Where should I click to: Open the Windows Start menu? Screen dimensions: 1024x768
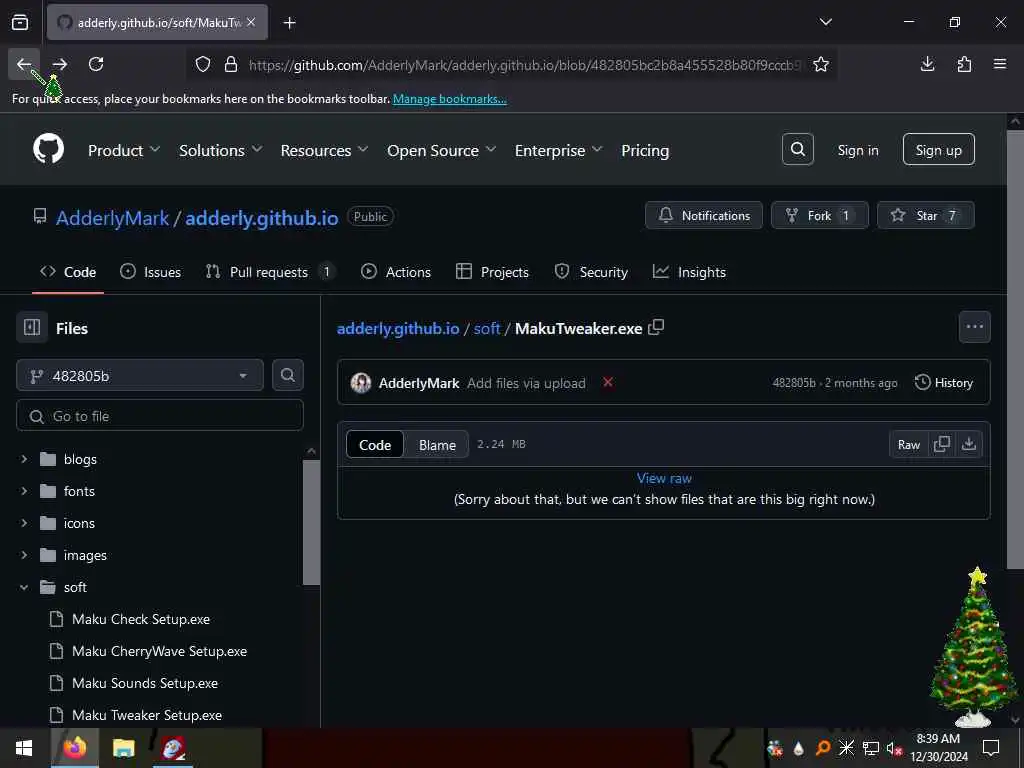tap(24, 748)
